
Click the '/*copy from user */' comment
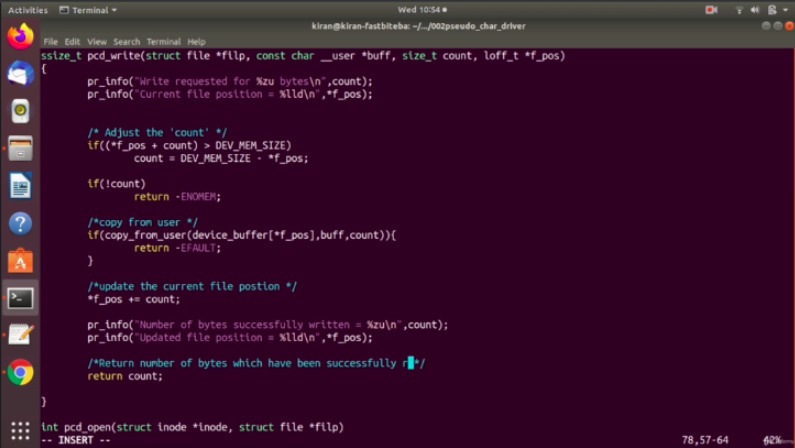(142, 222)
